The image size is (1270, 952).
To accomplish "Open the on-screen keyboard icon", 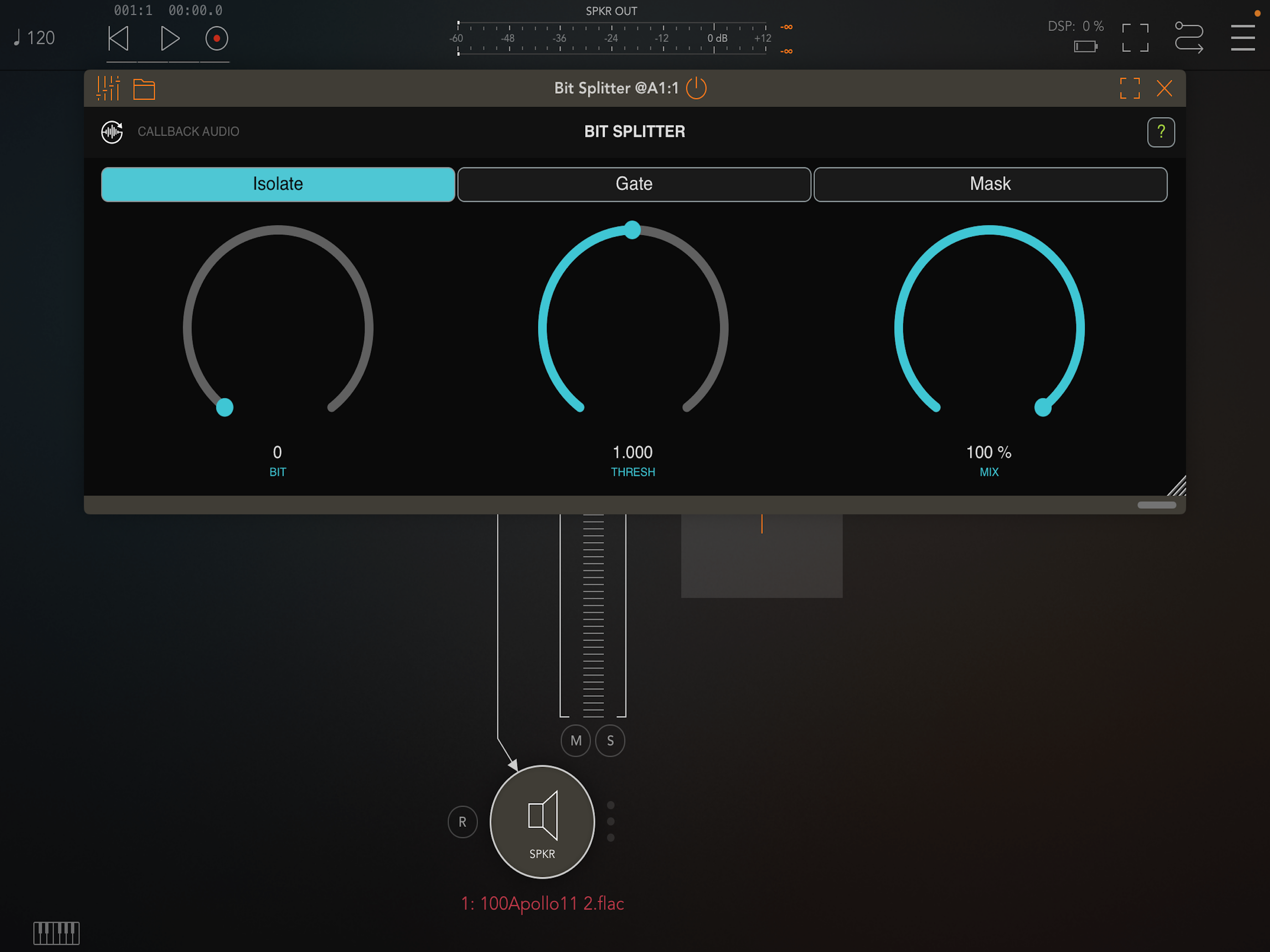I will [56, 933].
